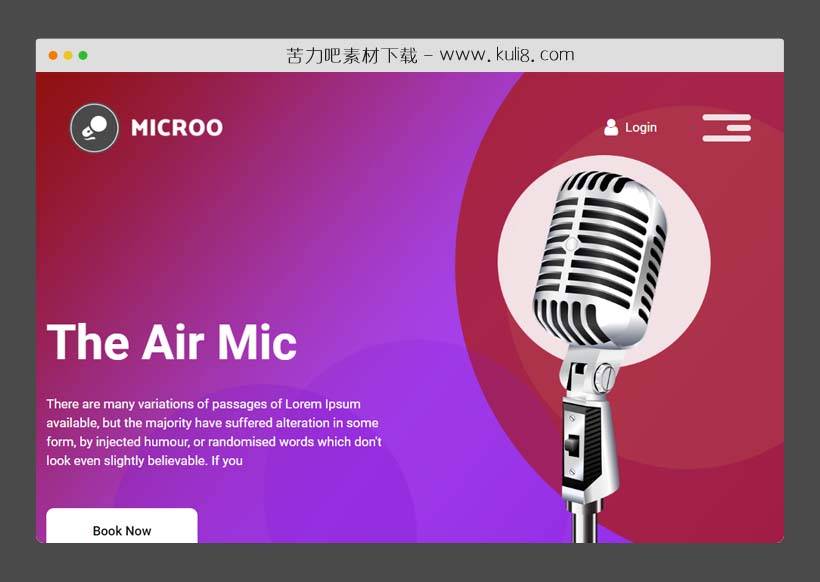Screen dimensions: 820x582
Task: Click the black switch on microphone handle
Action: click(572, 443)
